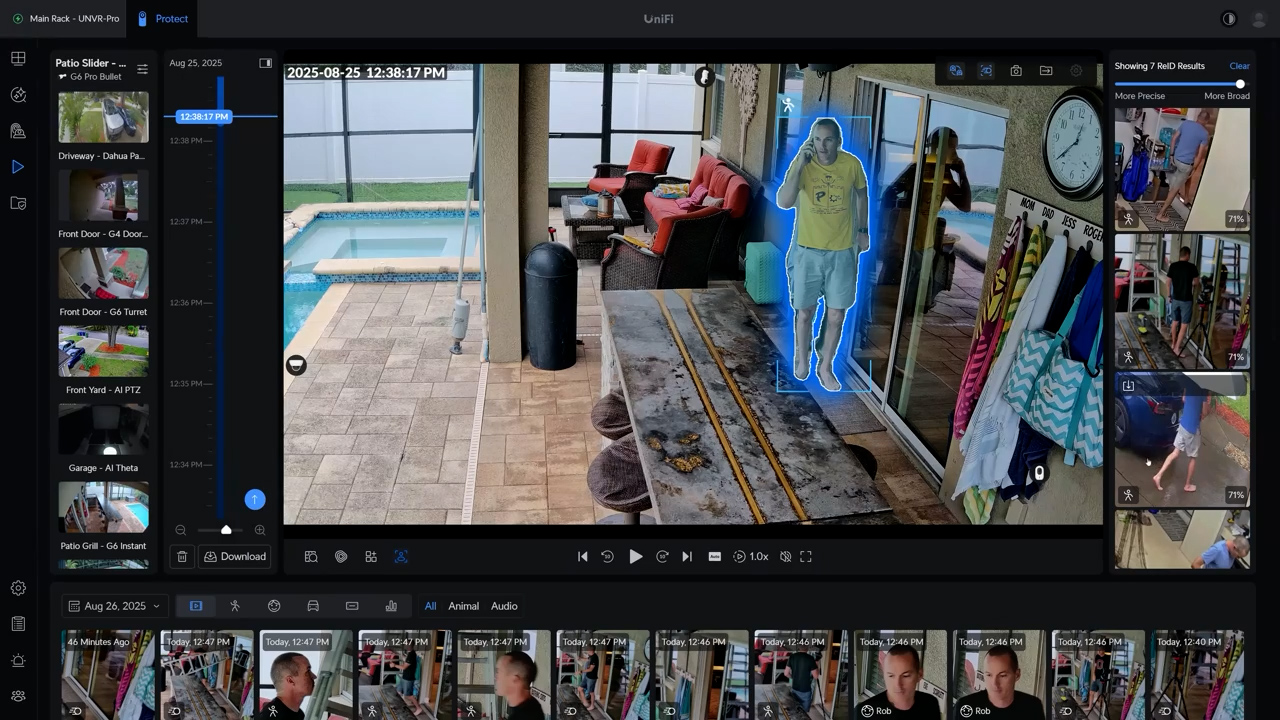Screen dimensions: 1280x720
Task: Switch to the Animal filter tab
Action: pos(463,606)
